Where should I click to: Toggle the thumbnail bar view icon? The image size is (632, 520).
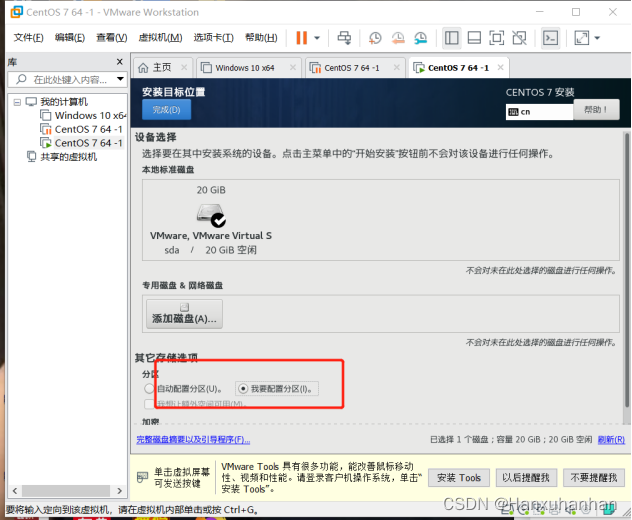point(474,38)
